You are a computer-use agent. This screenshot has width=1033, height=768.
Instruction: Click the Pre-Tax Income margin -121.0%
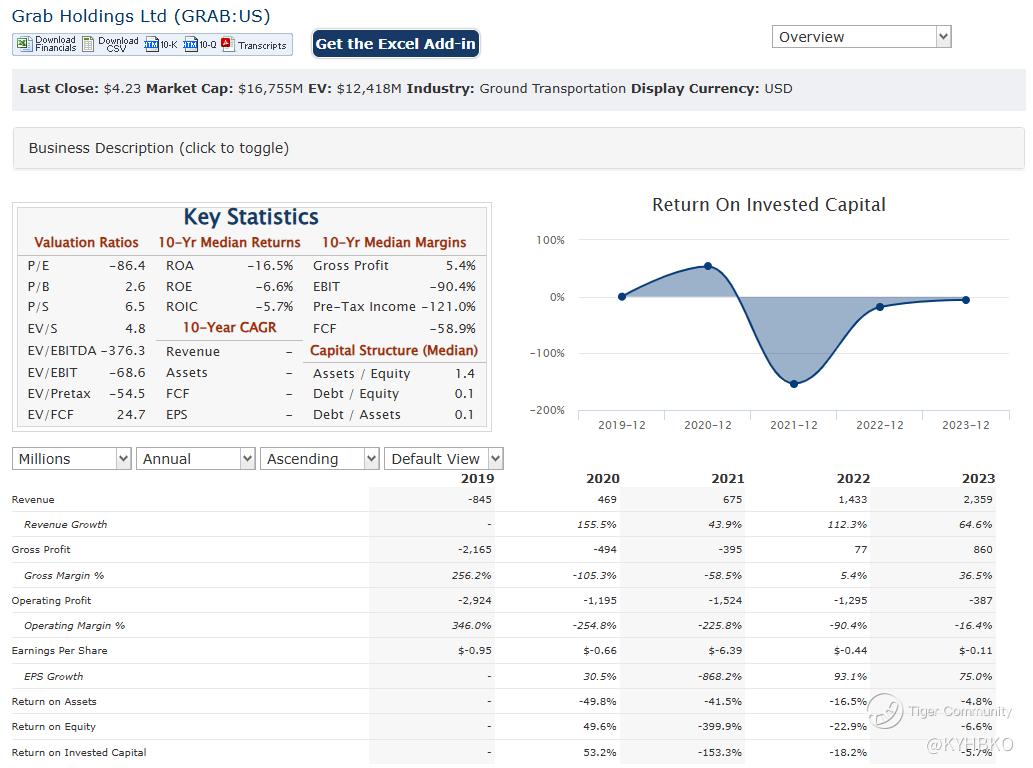[449, 306]
